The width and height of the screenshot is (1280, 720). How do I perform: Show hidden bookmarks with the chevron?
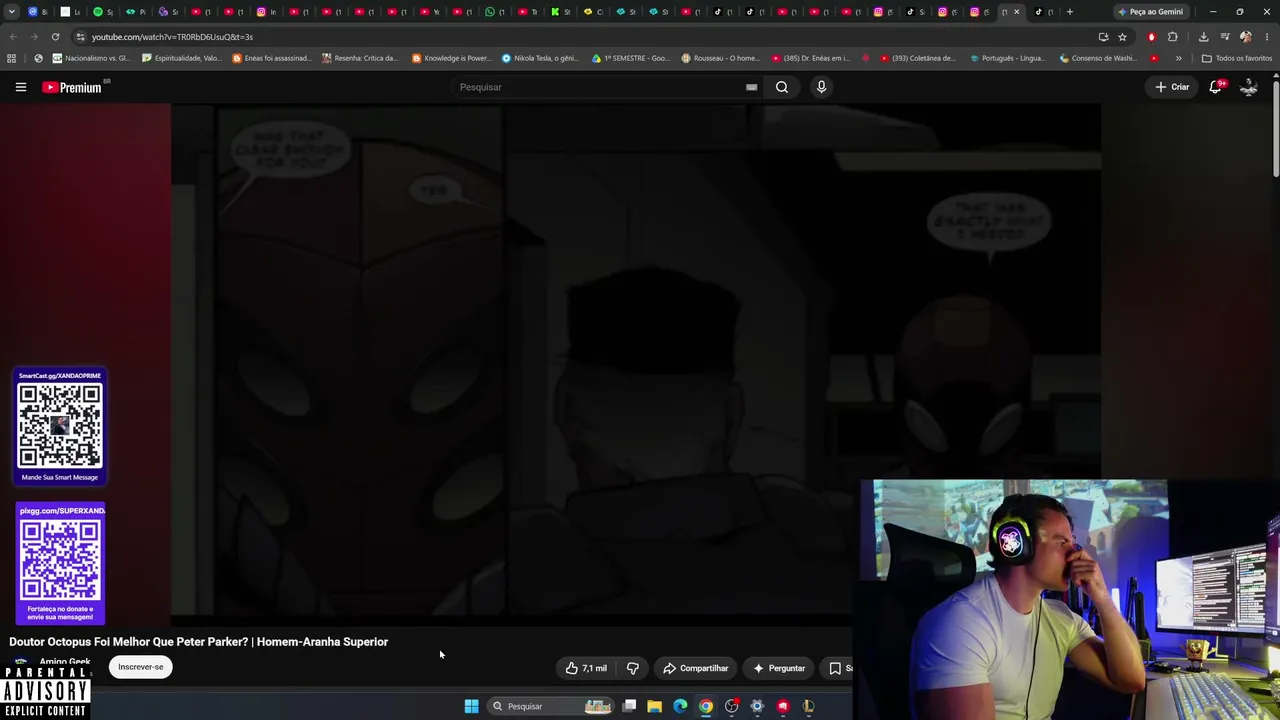pos(1178,58)
